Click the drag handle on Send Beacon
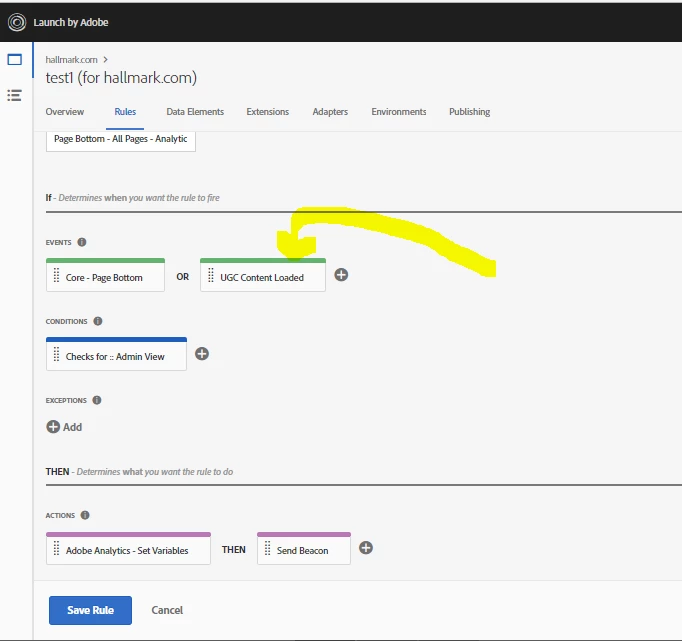The width and height of the screenshot is (682, 641). click(267, 548)
